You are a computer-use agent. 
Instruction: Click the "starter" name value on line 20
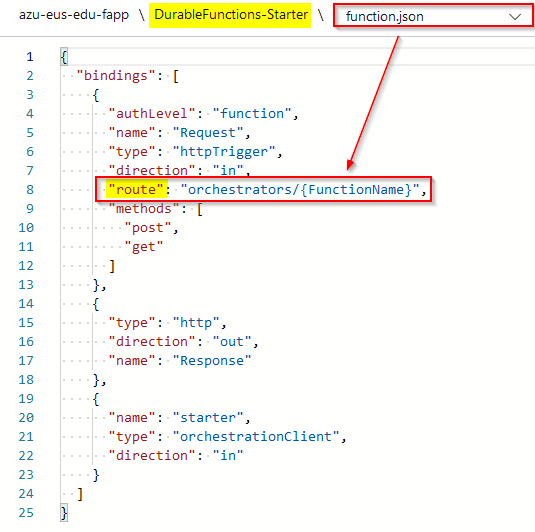(208, 417)
